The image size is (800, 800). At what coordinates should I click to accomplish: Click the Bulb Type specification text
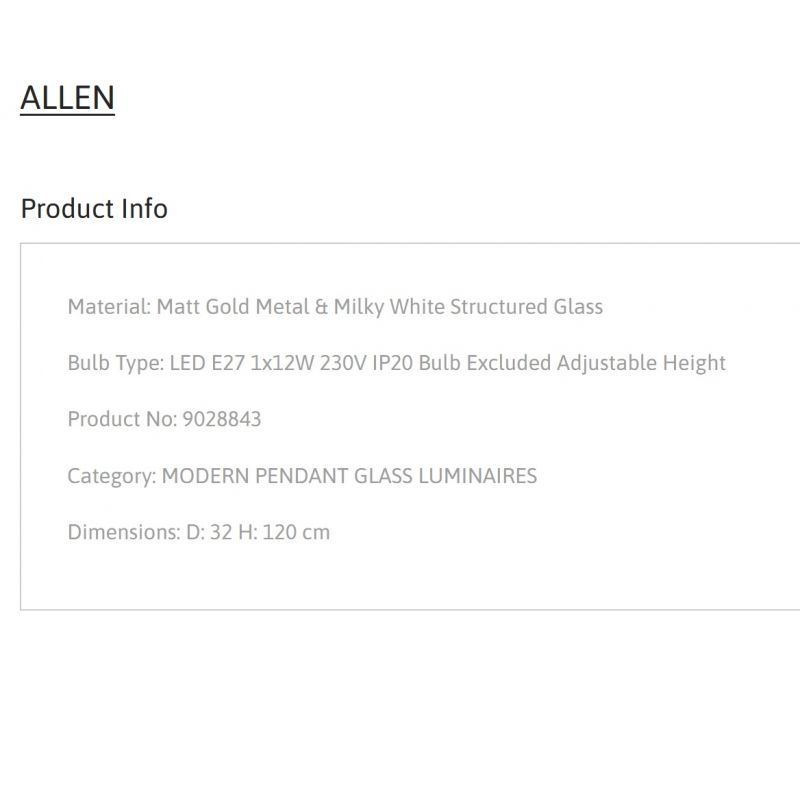pyautogui.click(x=396, y=363)
